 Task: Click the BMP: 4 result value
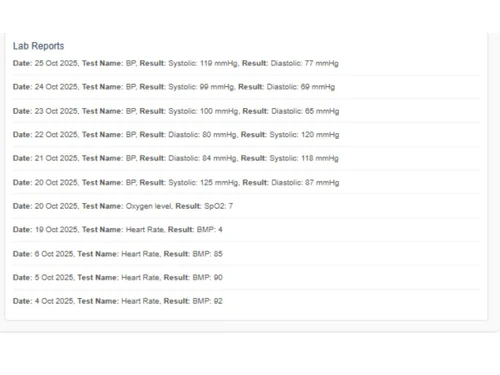pos(209,230)
